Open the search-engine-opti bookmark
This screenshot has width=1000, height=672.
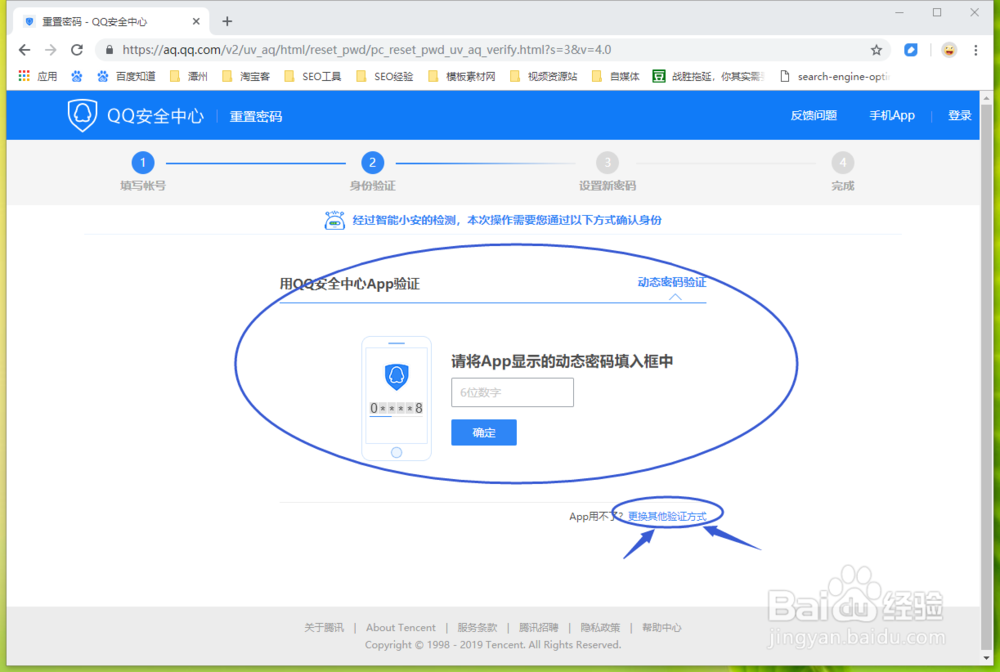coord(835,77)
